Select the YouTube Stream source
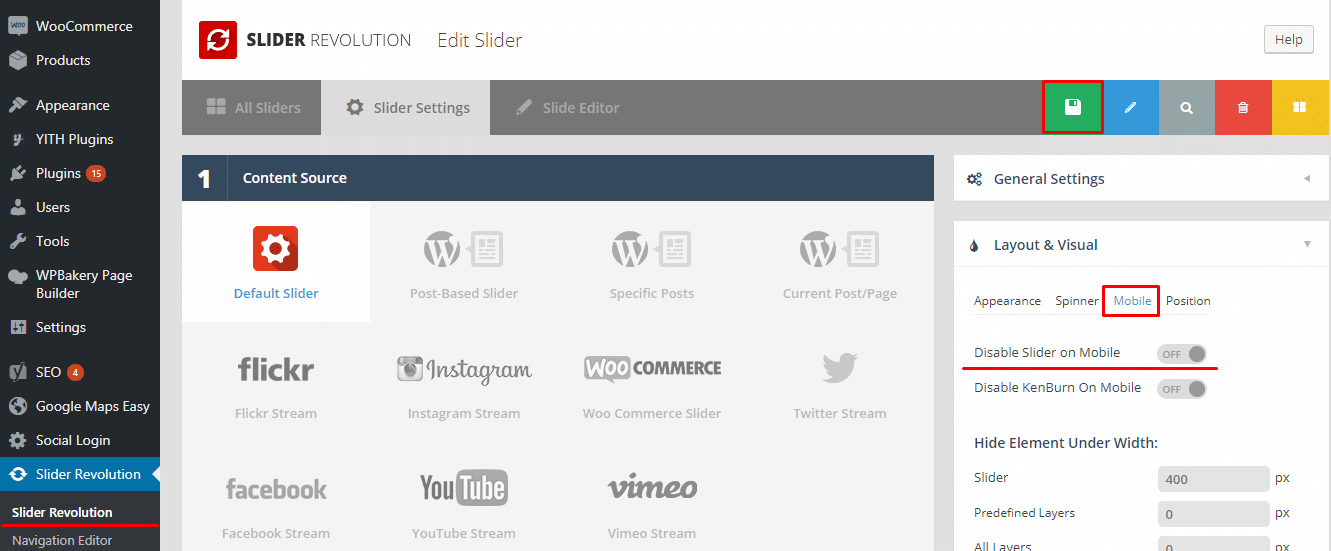 tap(464, 504)
